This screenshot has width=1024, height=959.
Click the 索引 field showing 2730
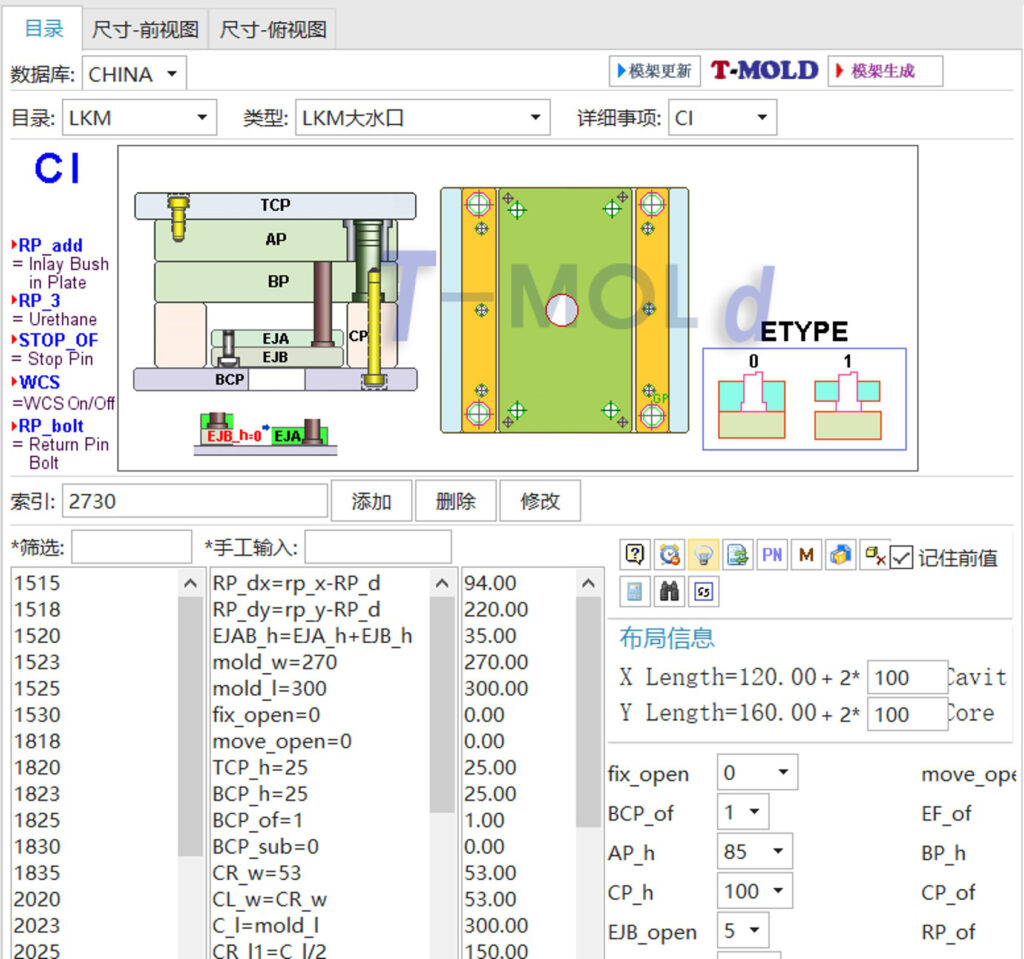(195, 501)
